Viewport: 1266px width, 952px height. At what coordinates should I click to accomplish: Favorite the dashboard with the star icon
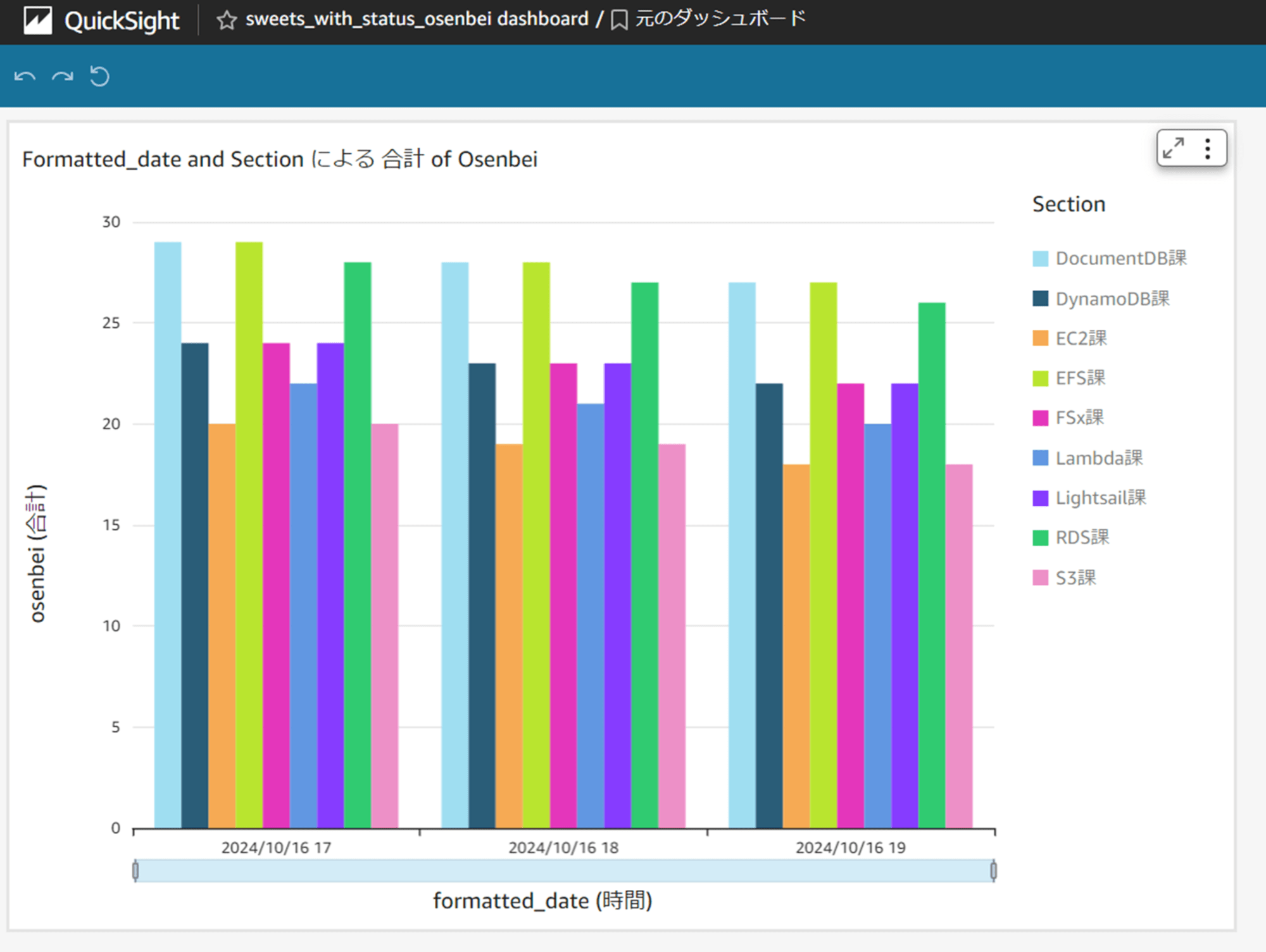(x=226, y=20)
